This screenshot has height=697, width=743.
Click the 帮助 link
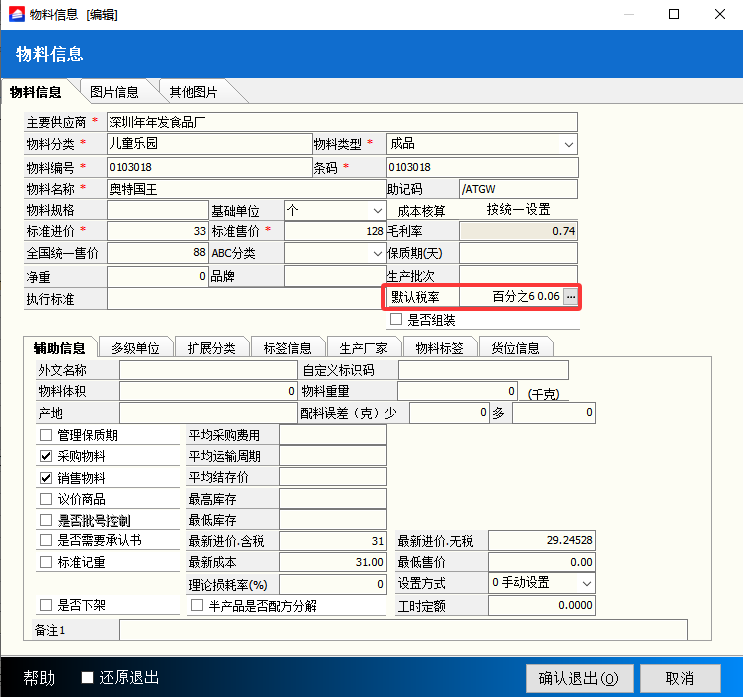point(39,678)
